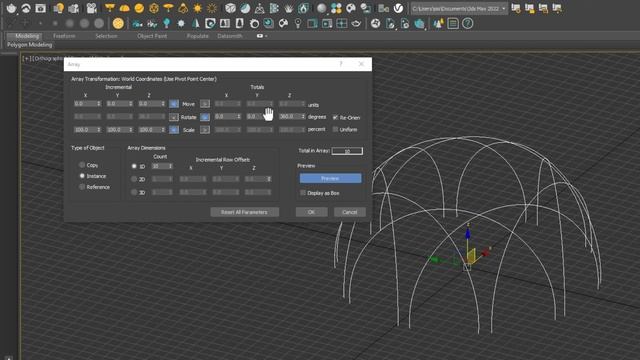Switch to the Freeform ribbon tab
Viewport: 640px width, 360px height.
click(x=64, y=36)
